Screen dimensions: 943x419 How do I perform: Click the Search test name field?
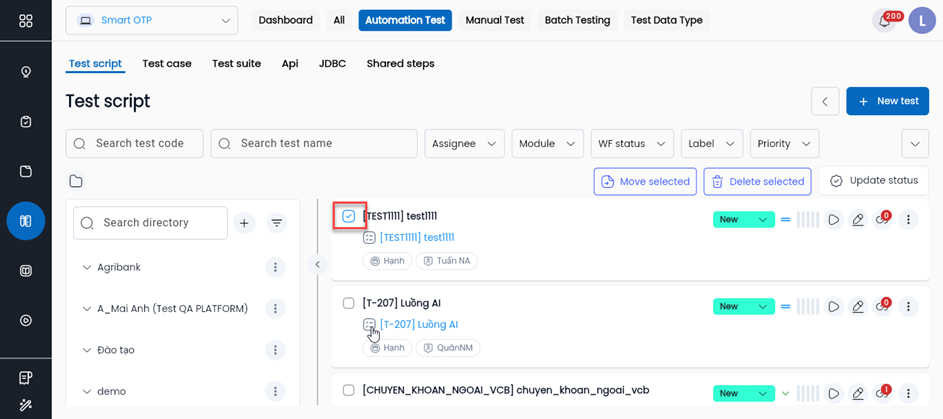314,144
